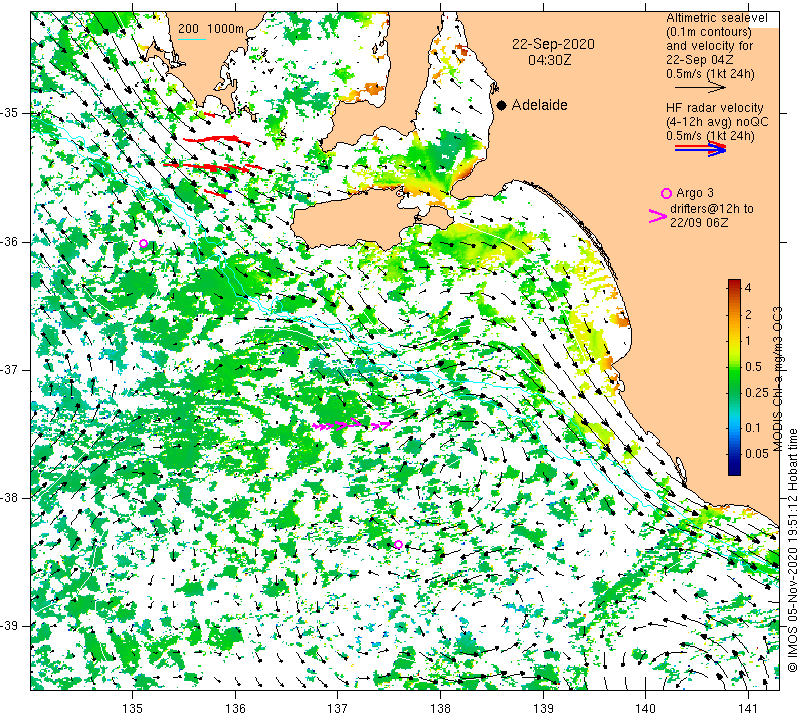This screenshot has height=720, width=800.
Task: Click the longitude axis label 138
Action: [440, 709]
